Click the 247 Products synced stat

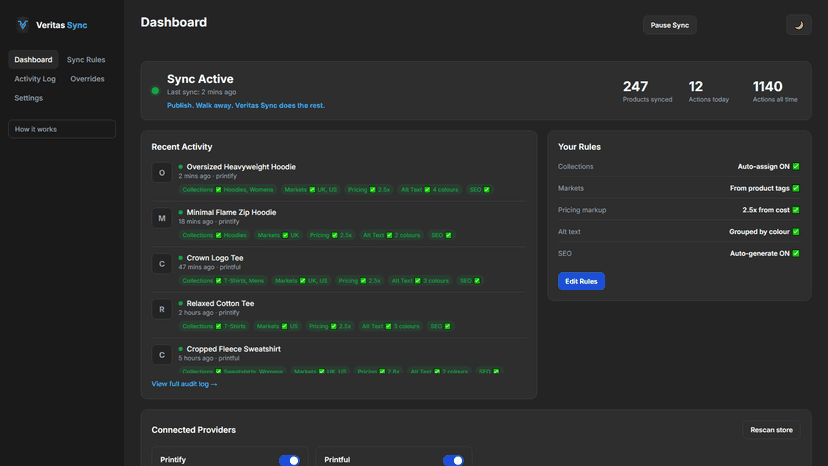coord(647,91)
